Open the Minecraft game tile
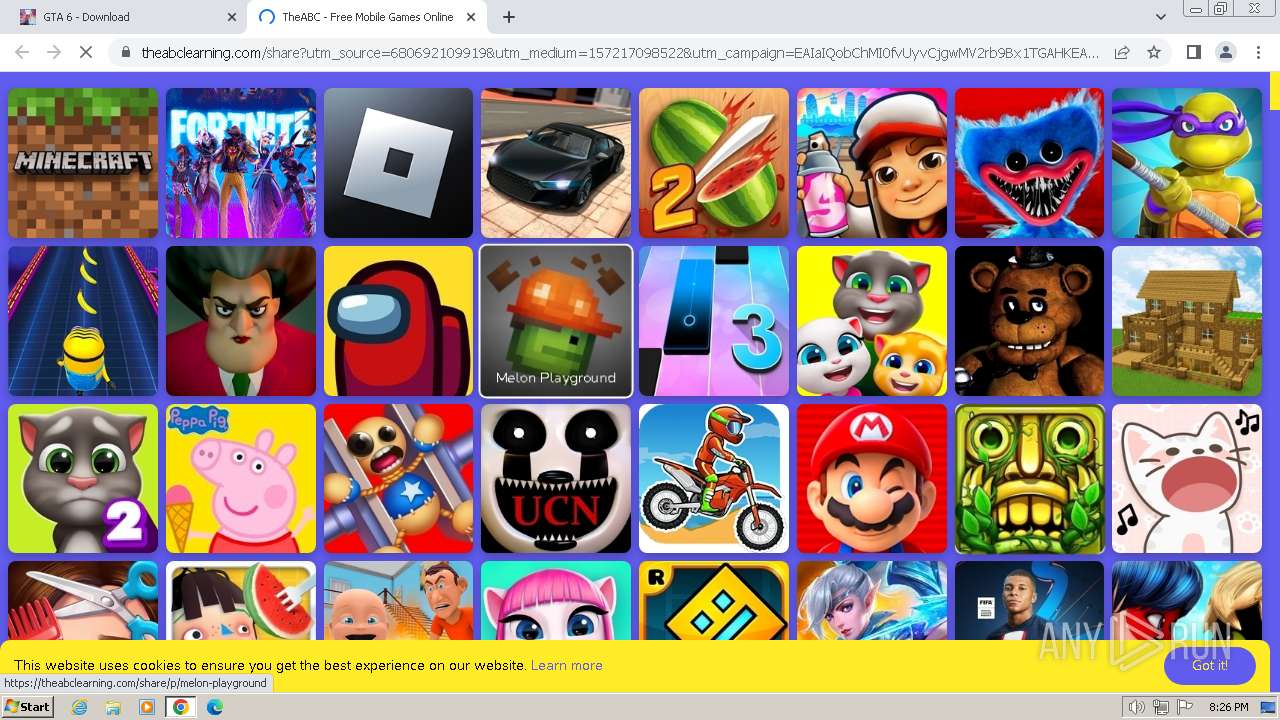 click(x=83, y=163)
